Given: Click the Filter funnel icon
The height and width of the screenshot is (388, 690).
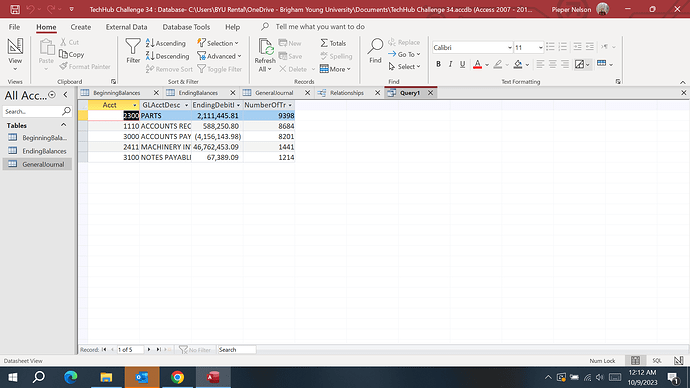Looking at the screenshot, I should tap(132, 51).
